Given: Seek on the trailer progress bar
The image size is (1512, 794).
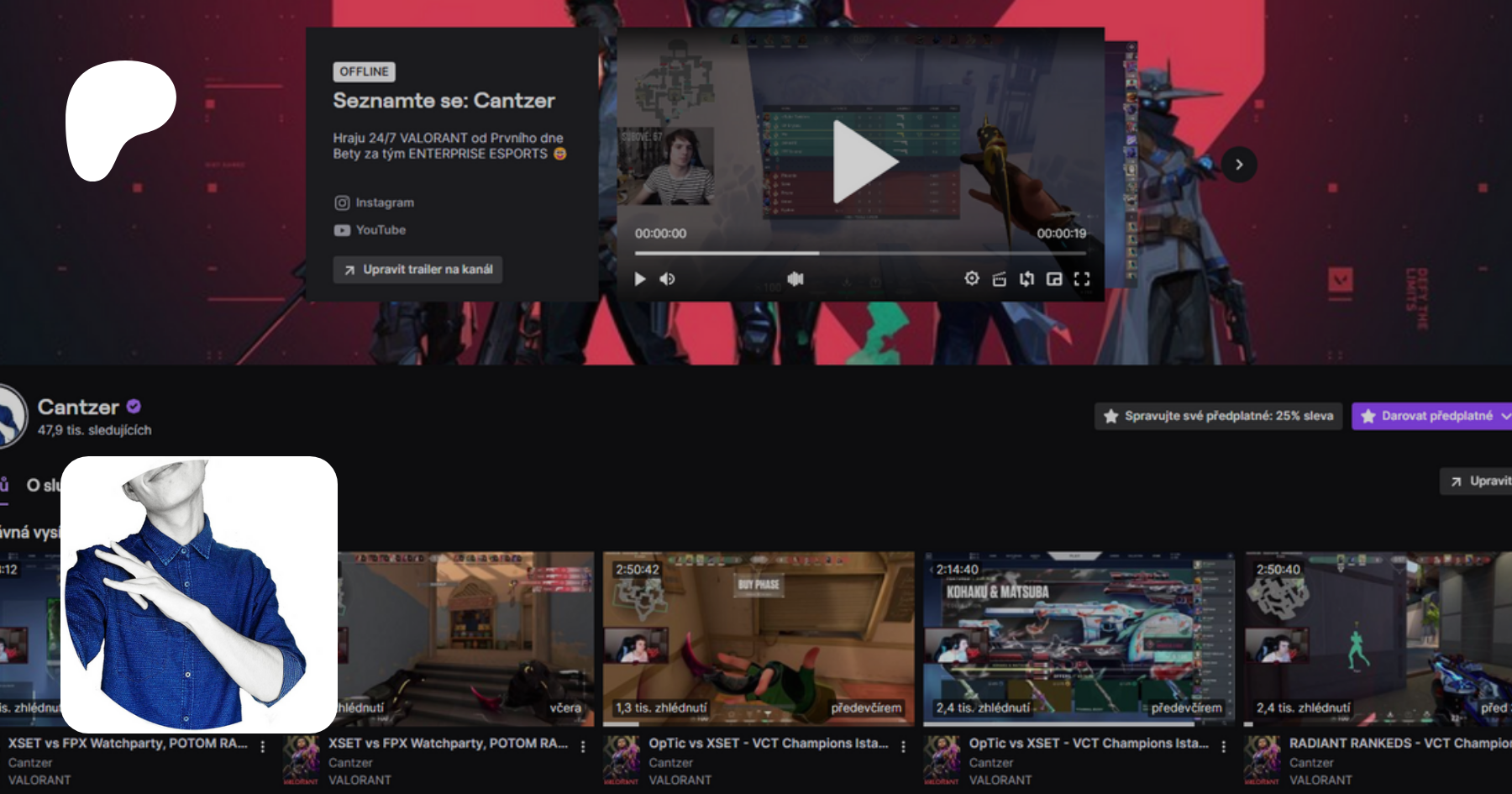Looking at the screenshot, I should pos(859,253).
